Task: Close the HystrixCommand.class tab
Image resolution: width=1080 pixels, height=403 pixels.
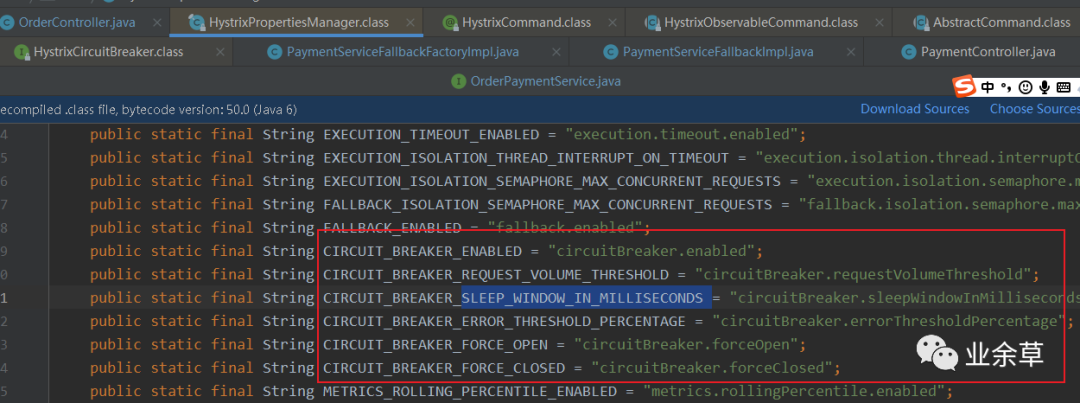Action: (612, 23)
